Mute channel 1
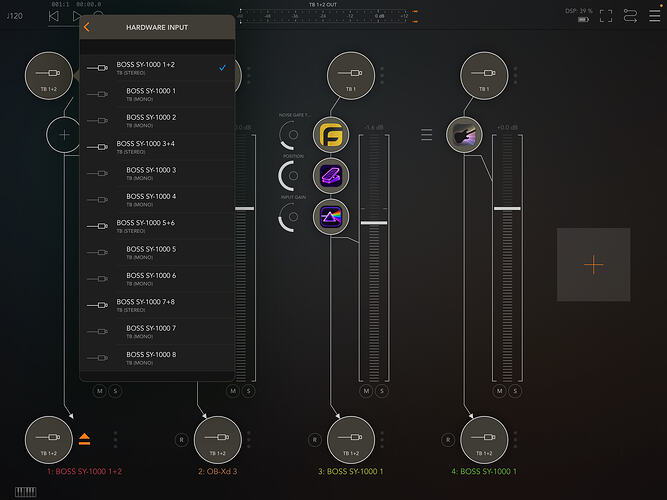This screenshot has width=667, height=500. (100, 391)
